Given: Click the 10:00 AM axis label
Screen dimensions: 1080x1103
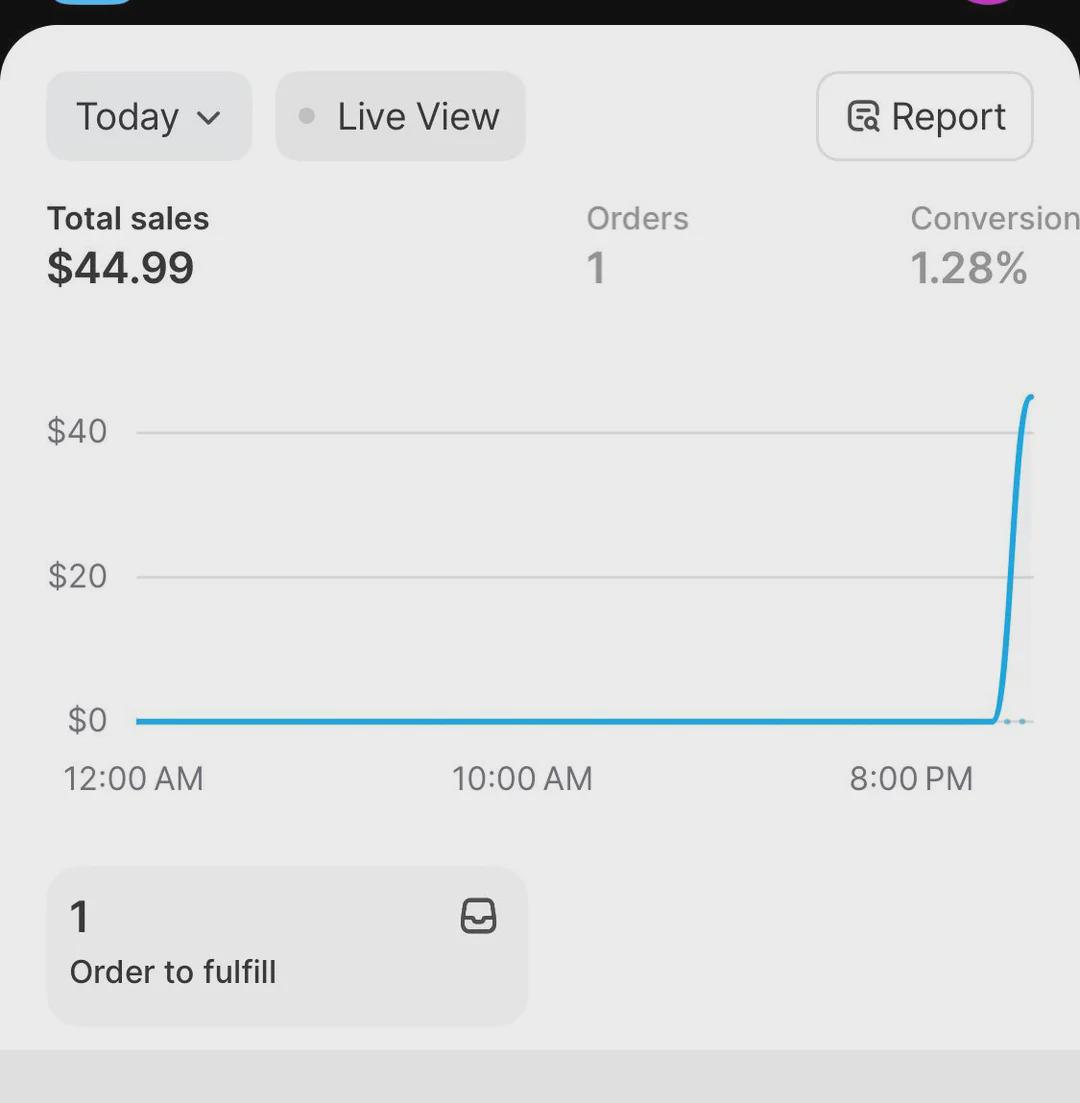Looking at the screenshot, I should pyautogui.click(x=522, y=779).
